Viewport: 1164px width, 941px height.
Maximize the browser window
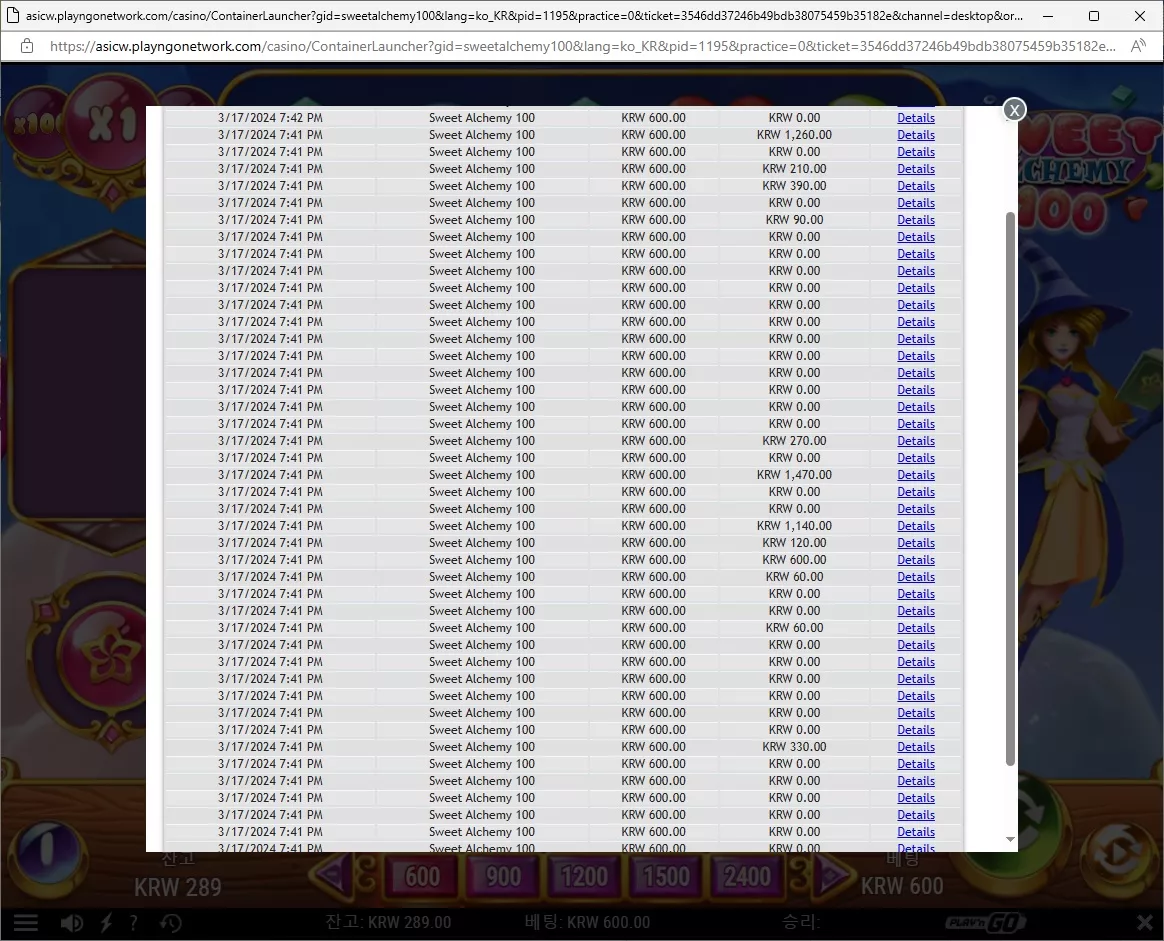point(1093,16)
